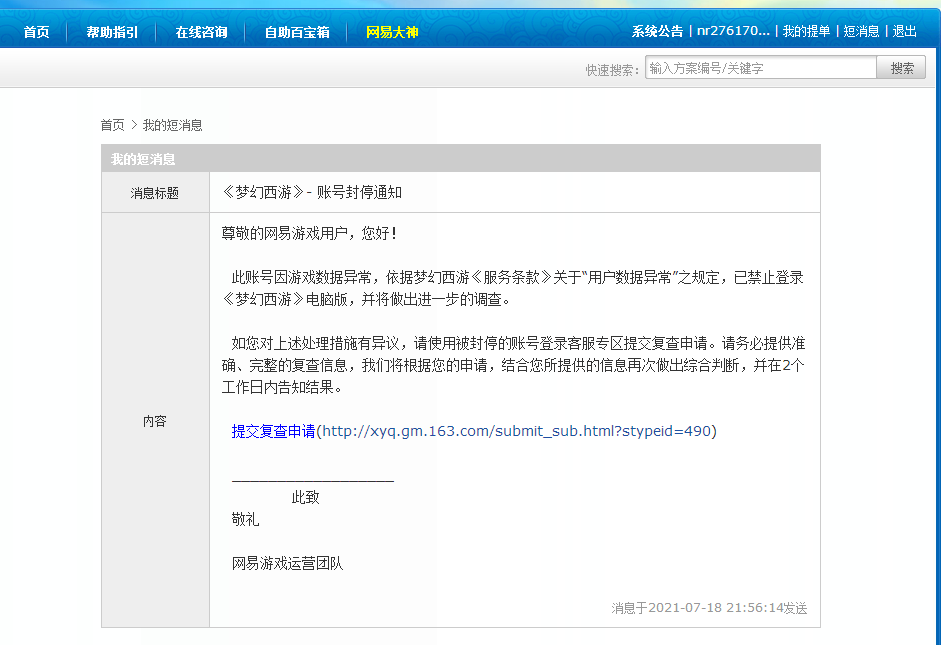Go to 在线咨询 in the top navigation
This screenshot has height=645, width=941.
click(202, 32)
